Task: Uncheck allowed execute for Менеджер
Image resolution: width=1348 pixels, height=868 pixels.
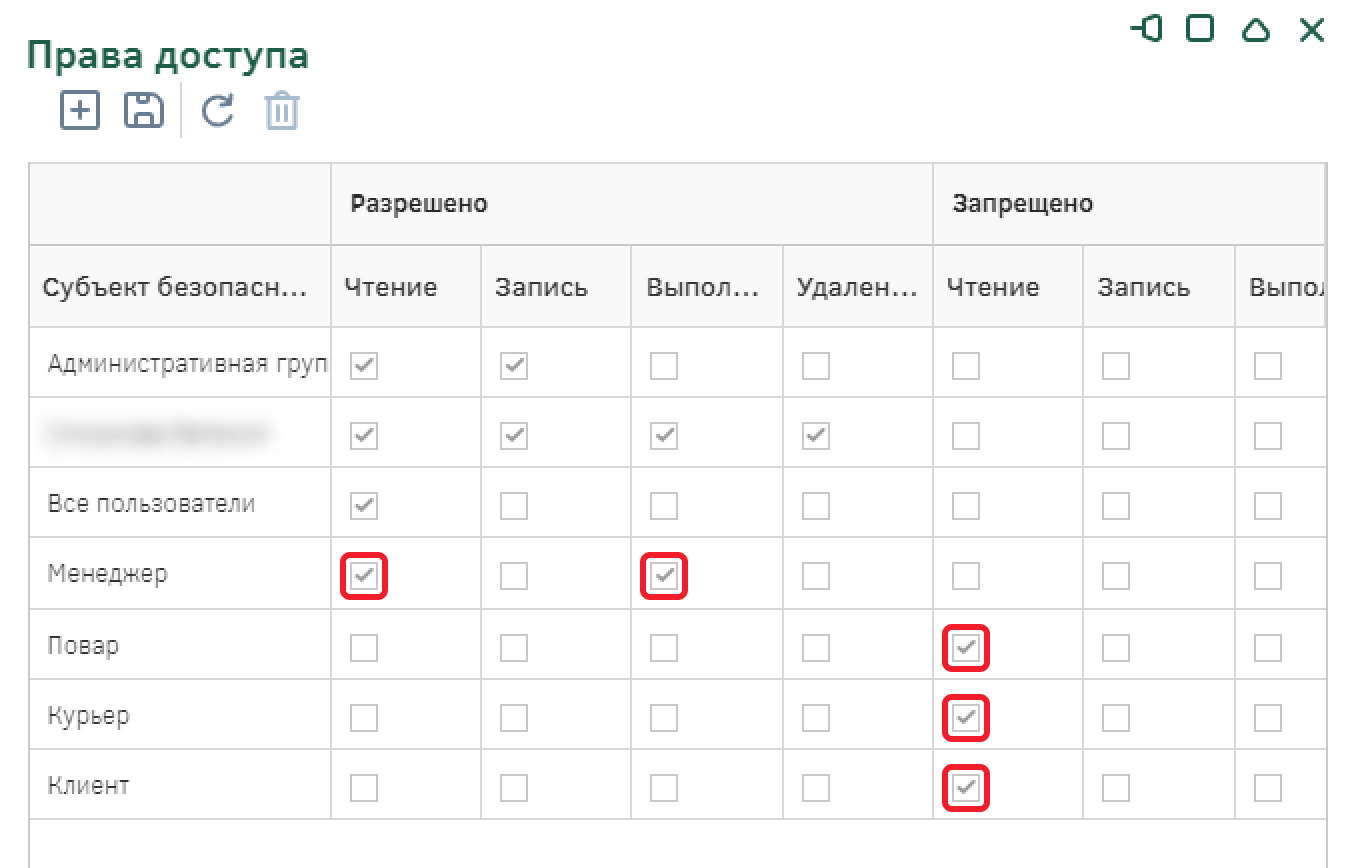Action: (x=664, y=576)
